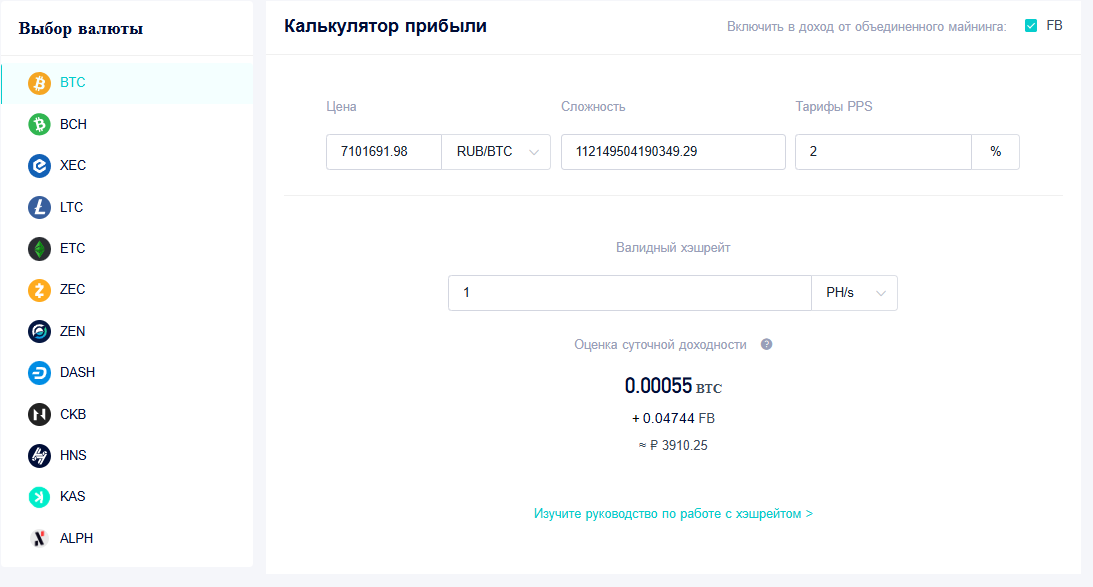1093x587 pixels.
Task: Click the PPS rate percentage field
Action: point(883,151)
